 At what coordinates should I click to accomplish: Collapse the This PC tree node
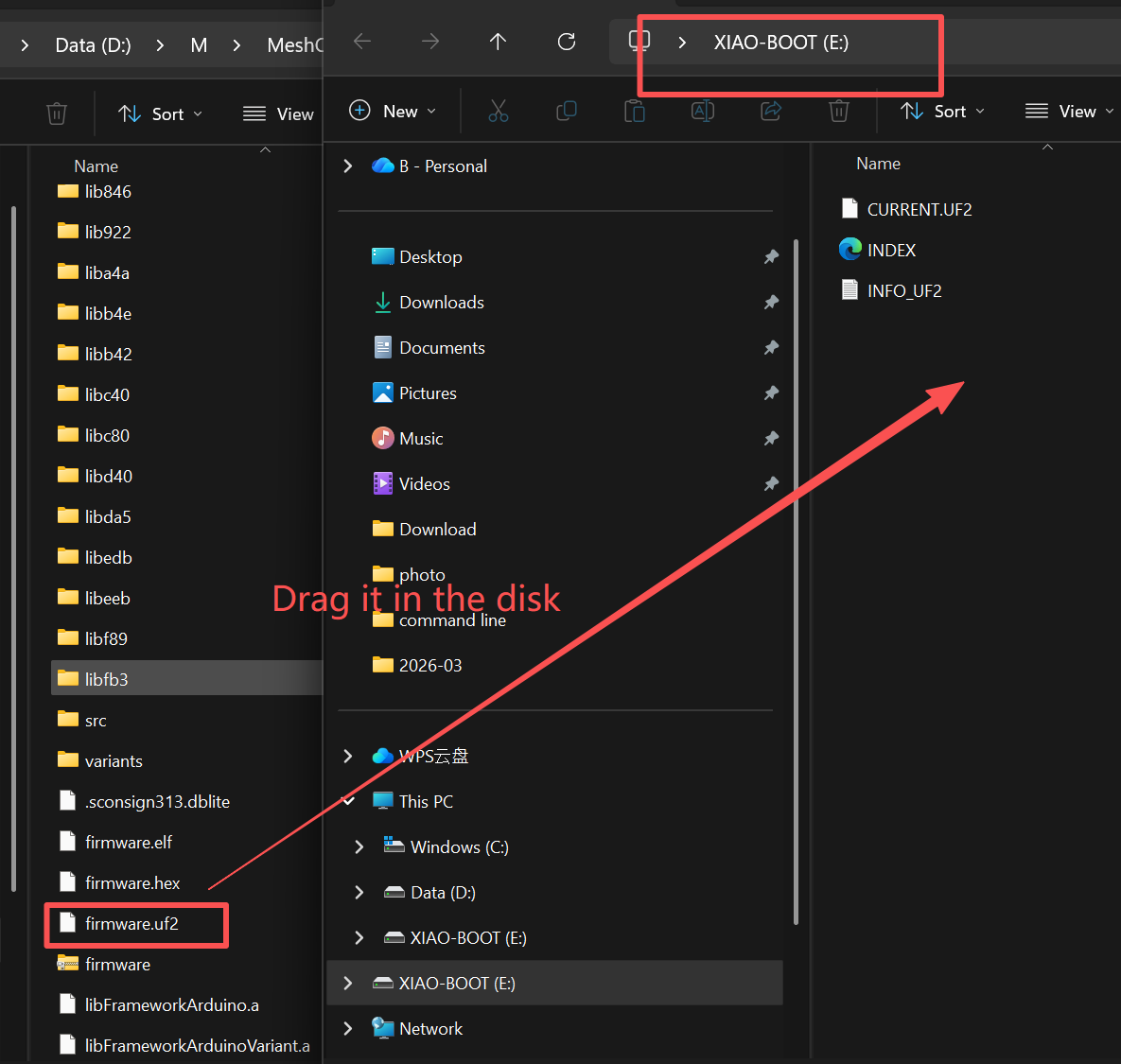click(348, 802)
